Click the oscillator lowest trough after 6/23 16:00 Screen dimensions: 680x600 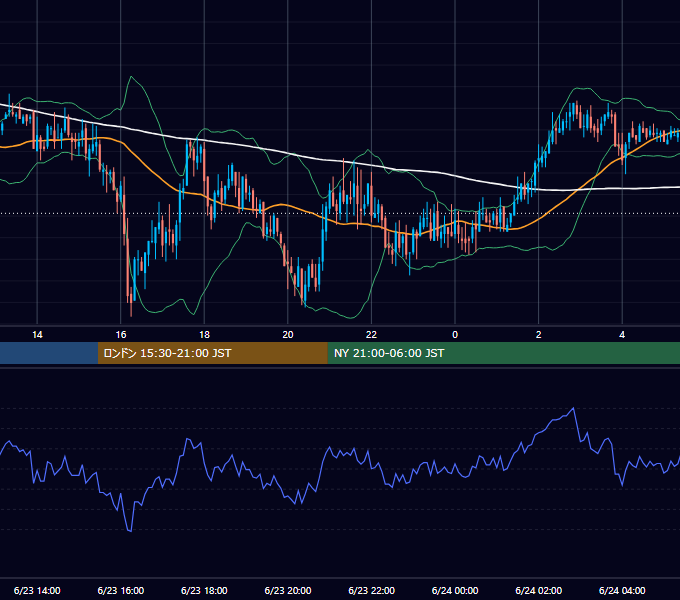tap(130, 530)
